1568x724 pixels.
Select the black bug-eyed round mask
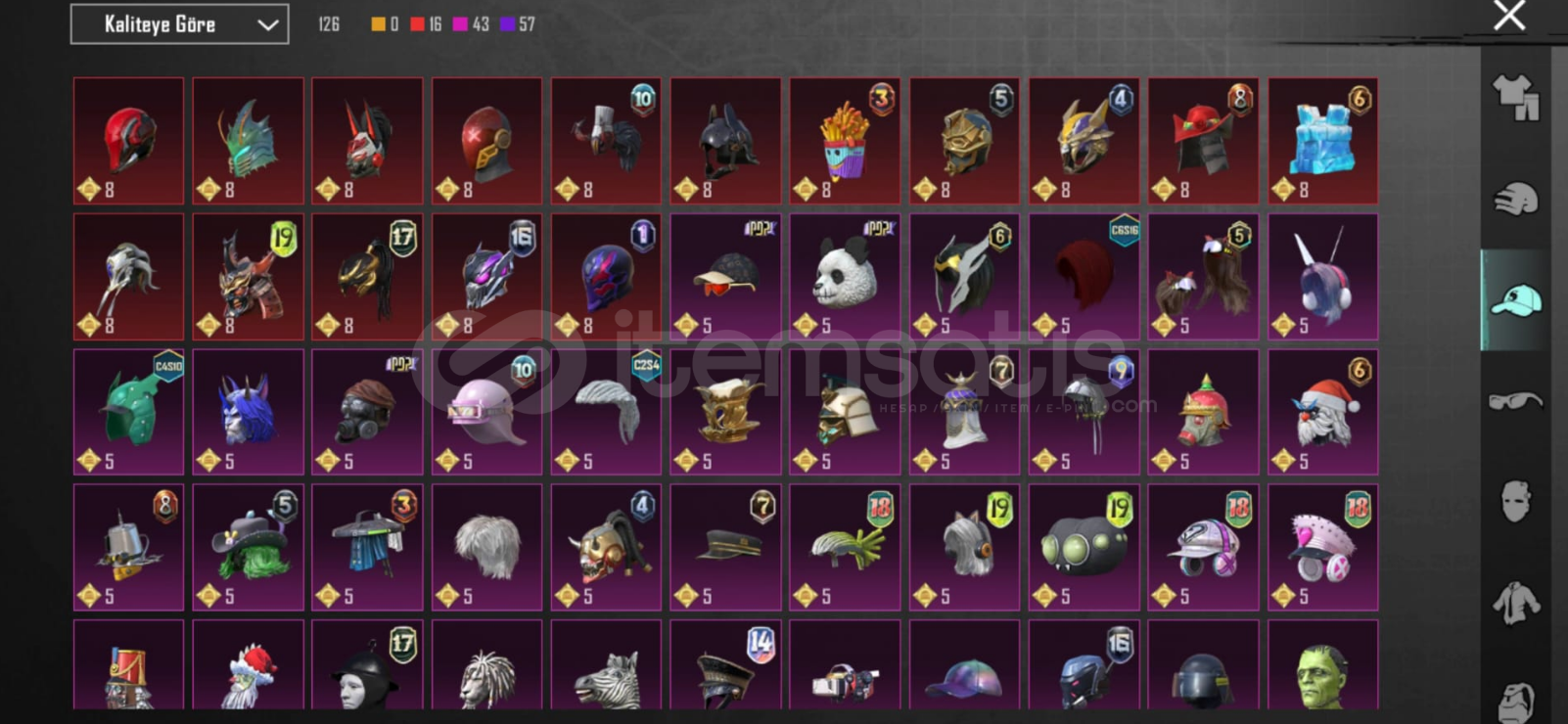(1084, 548)
